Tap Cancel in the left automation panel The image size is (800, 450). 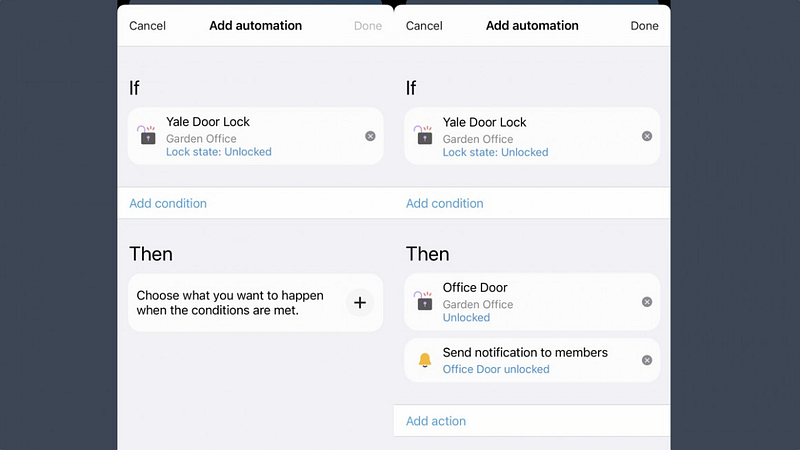coord(147,26)
